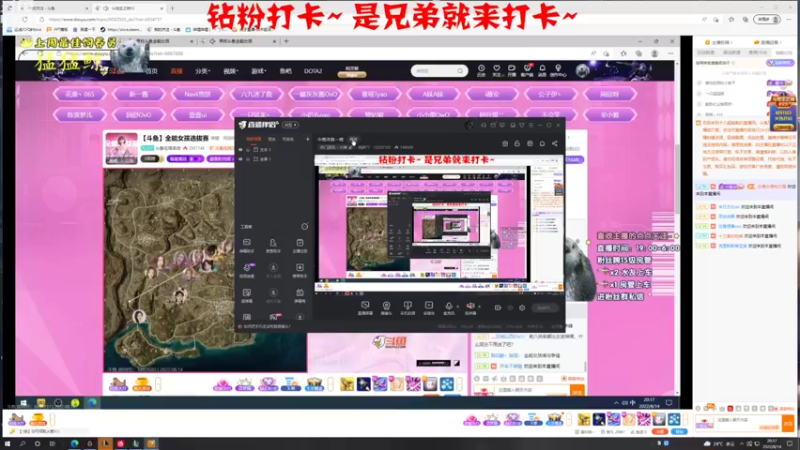Screen dimensions: 800x450
Task: Click the 扬声器 speaker icon in streaming app
Action: (x=470, y=307)
